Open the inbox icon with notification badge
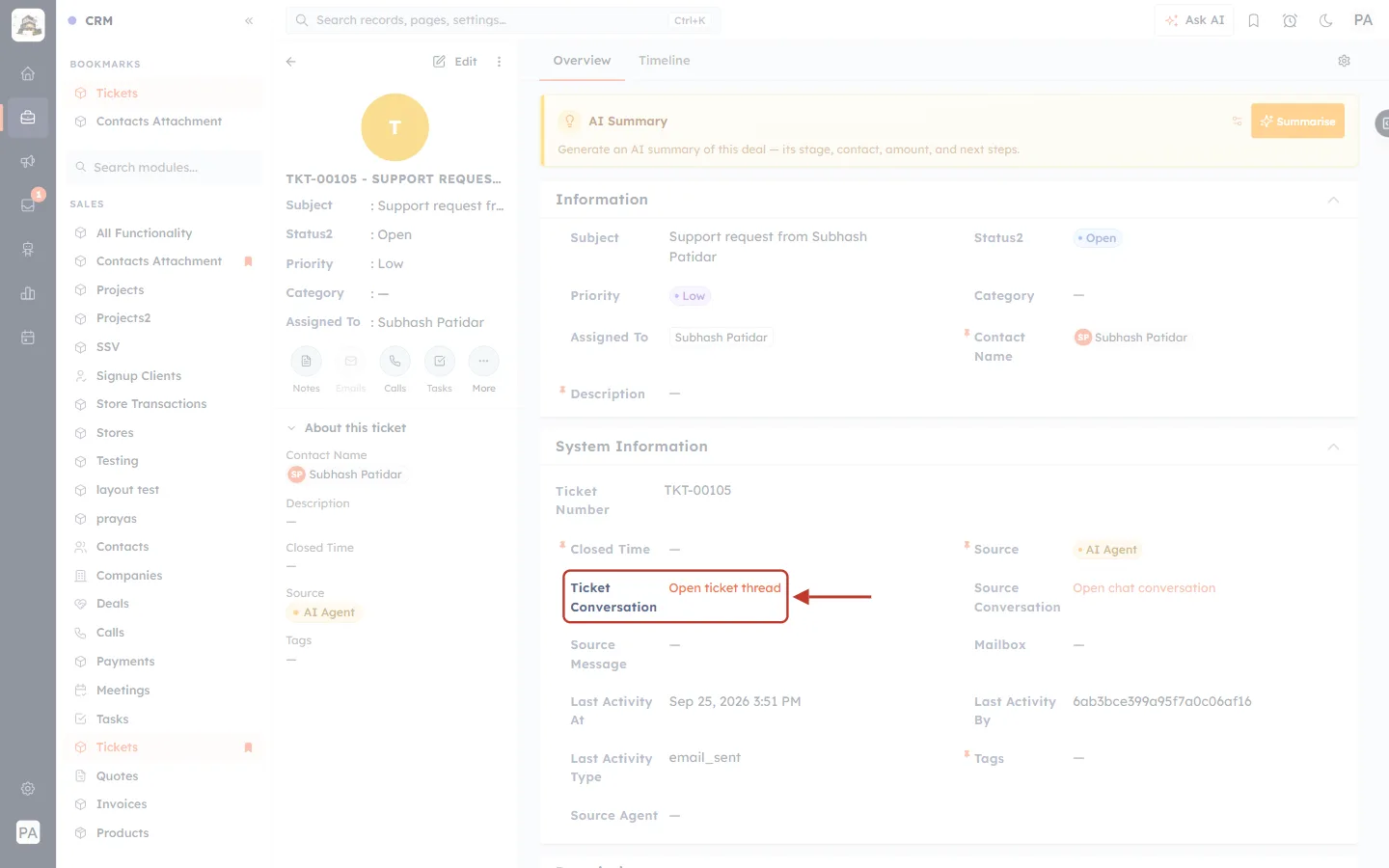Screen dimensions: 1389x868 click(x=28, y=204)
